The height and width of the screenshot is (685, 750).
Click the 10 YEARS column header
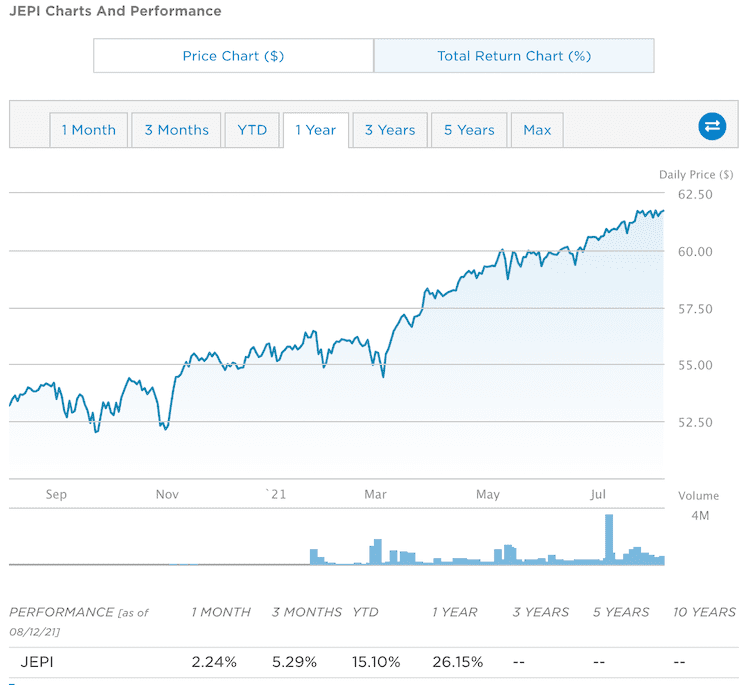704,612
